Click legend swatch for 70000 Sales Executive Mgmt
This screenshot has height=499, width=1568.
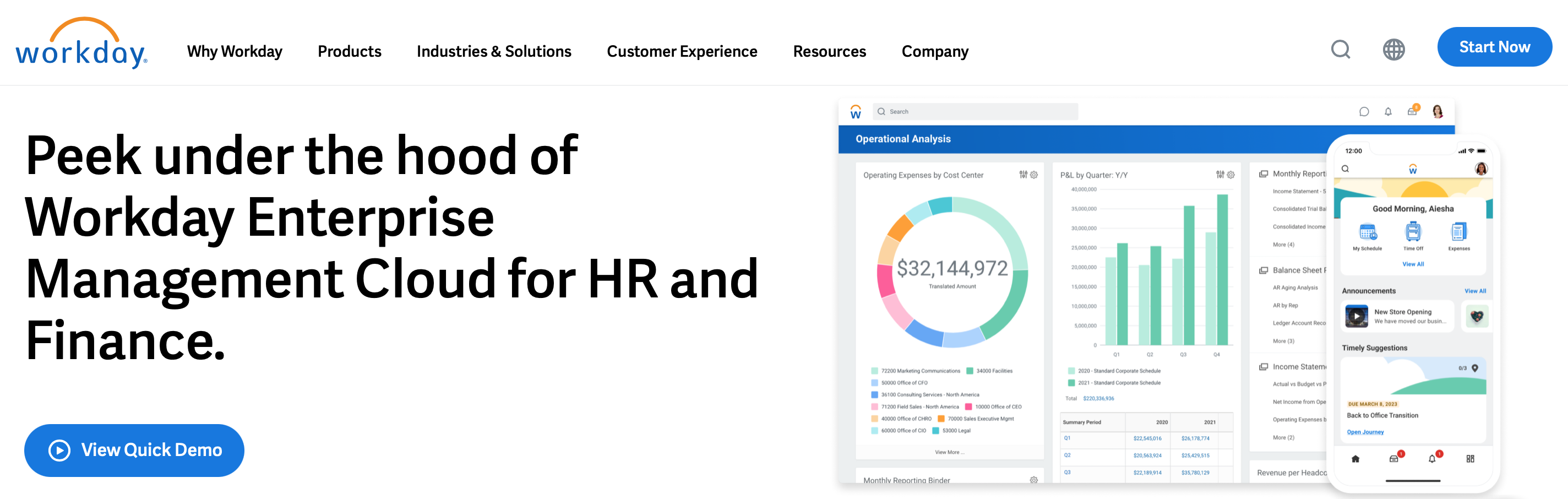click(941, 419)
